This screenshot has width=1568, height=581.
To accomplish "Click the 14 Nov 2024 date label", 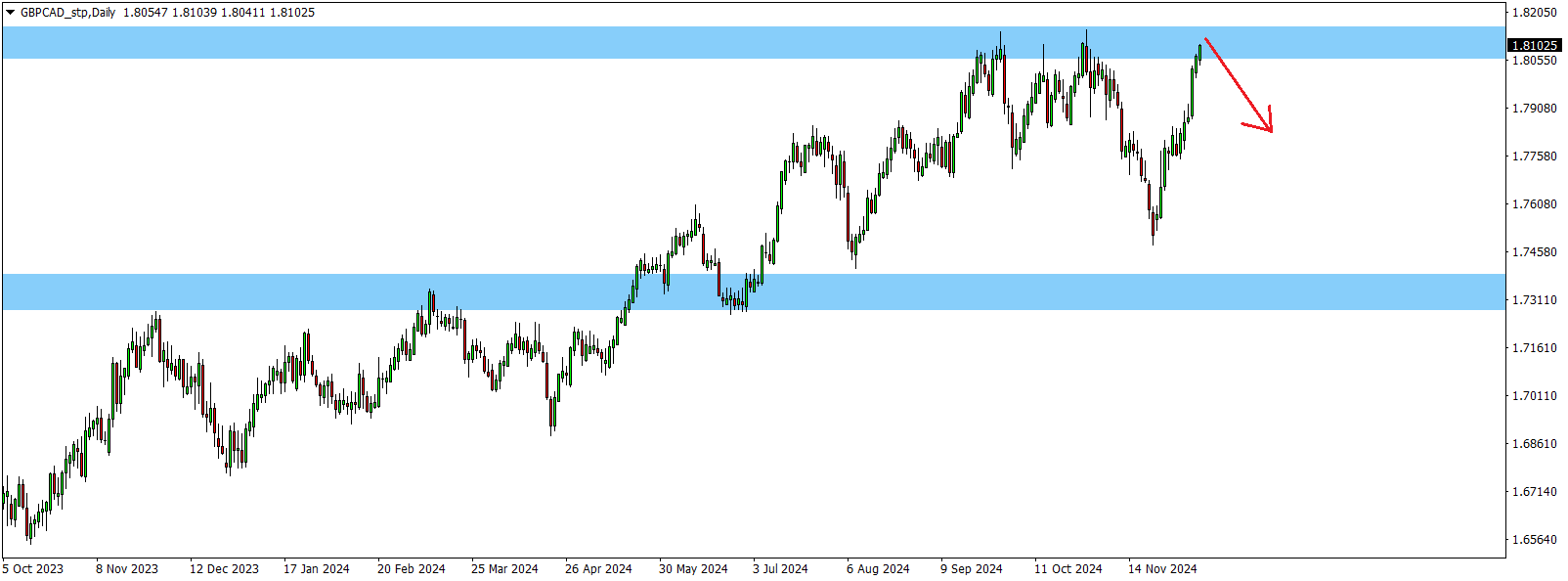I will [x=1162, y=569].
